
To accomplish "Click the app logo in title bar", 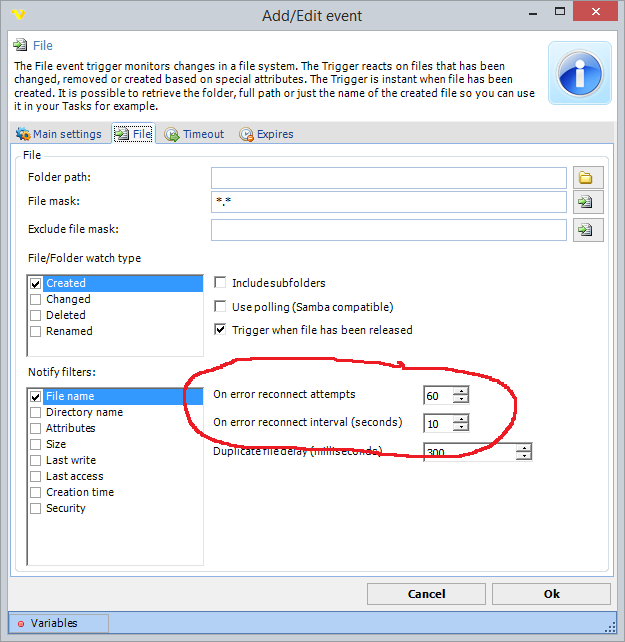I will point(17,15).
